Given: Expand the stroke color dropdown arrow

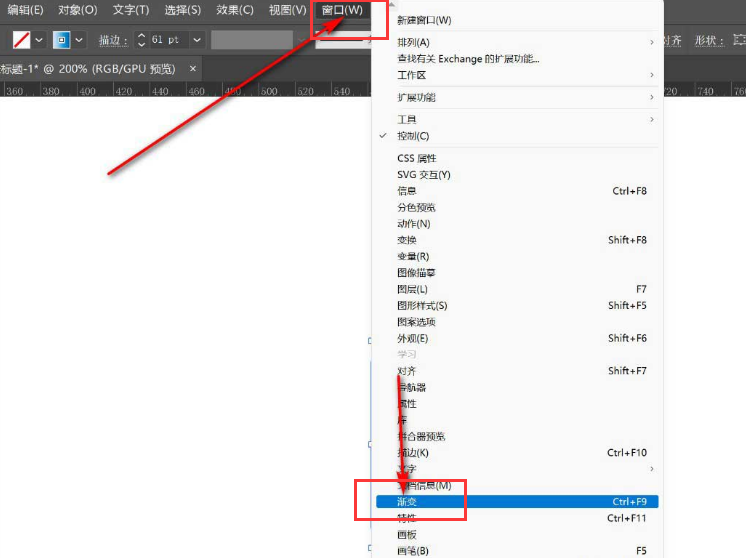Looking at the screenshot, I should 79,40.
